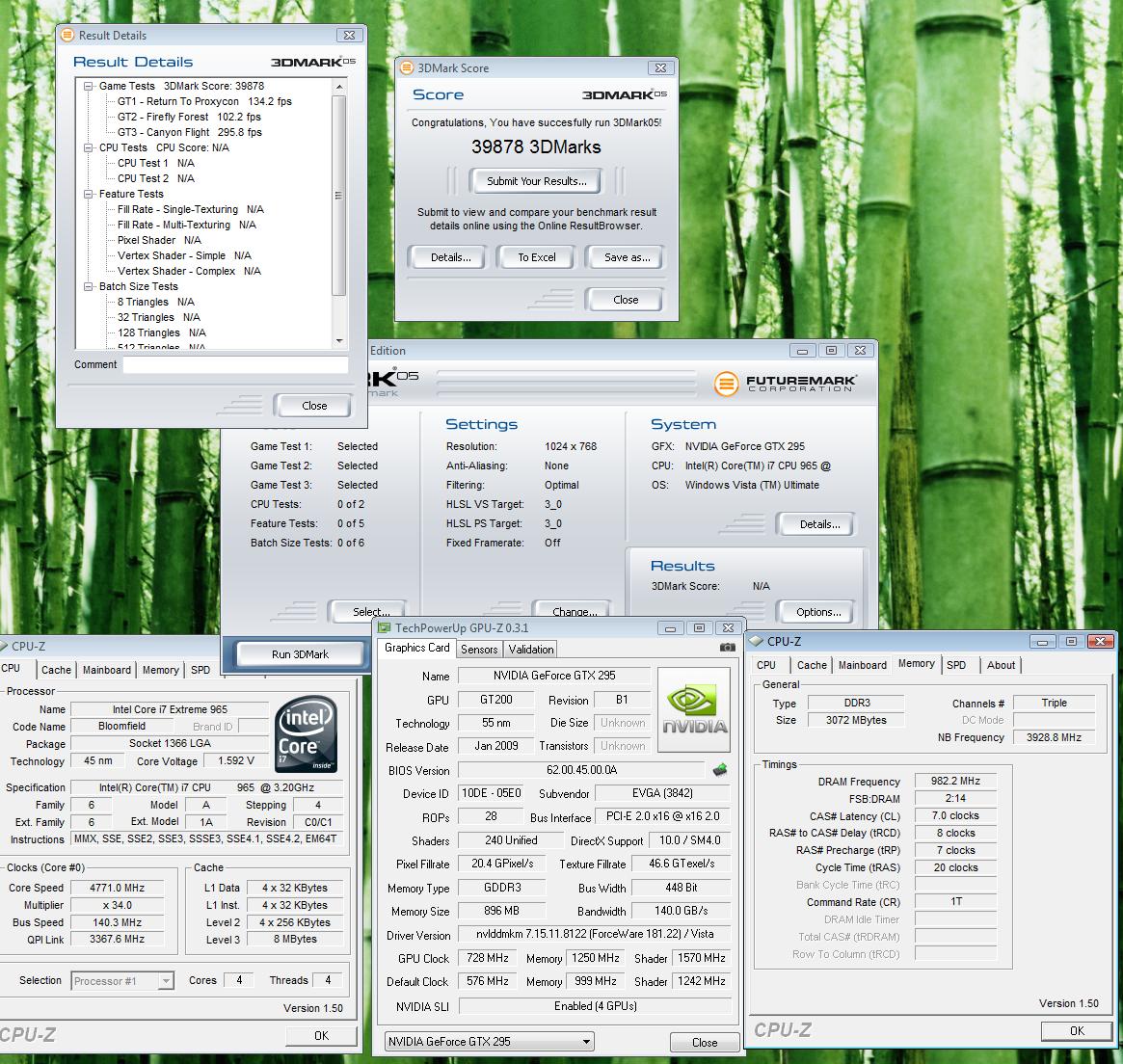The image size is (1123, 1064).
Task: Click the BIOS save chip icon in GPU-Z
Action: pyautogui.click(x=720, y=770)
